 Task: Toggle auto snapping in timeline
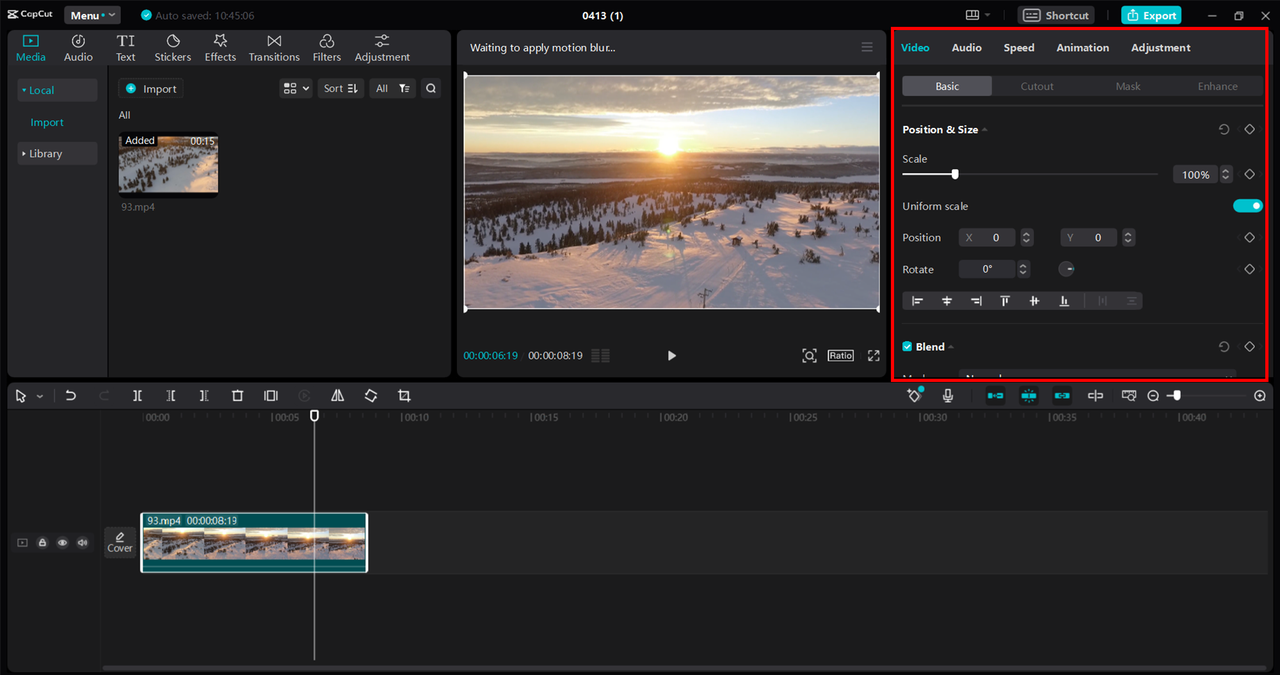[1029, 396]
